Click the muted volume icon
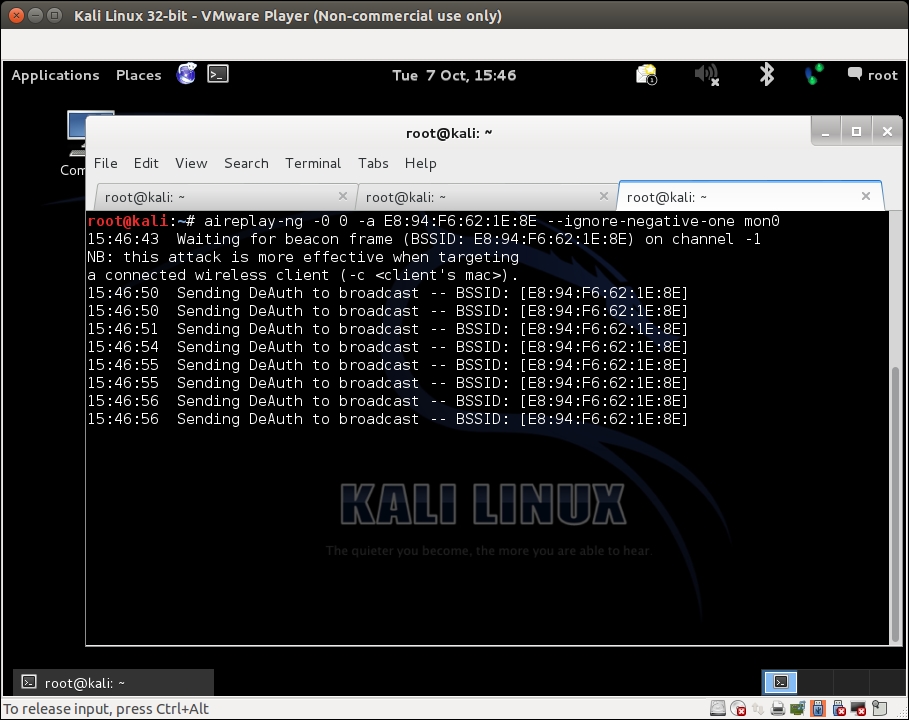This screenshot has height=720, width=909. click(707, 75)
